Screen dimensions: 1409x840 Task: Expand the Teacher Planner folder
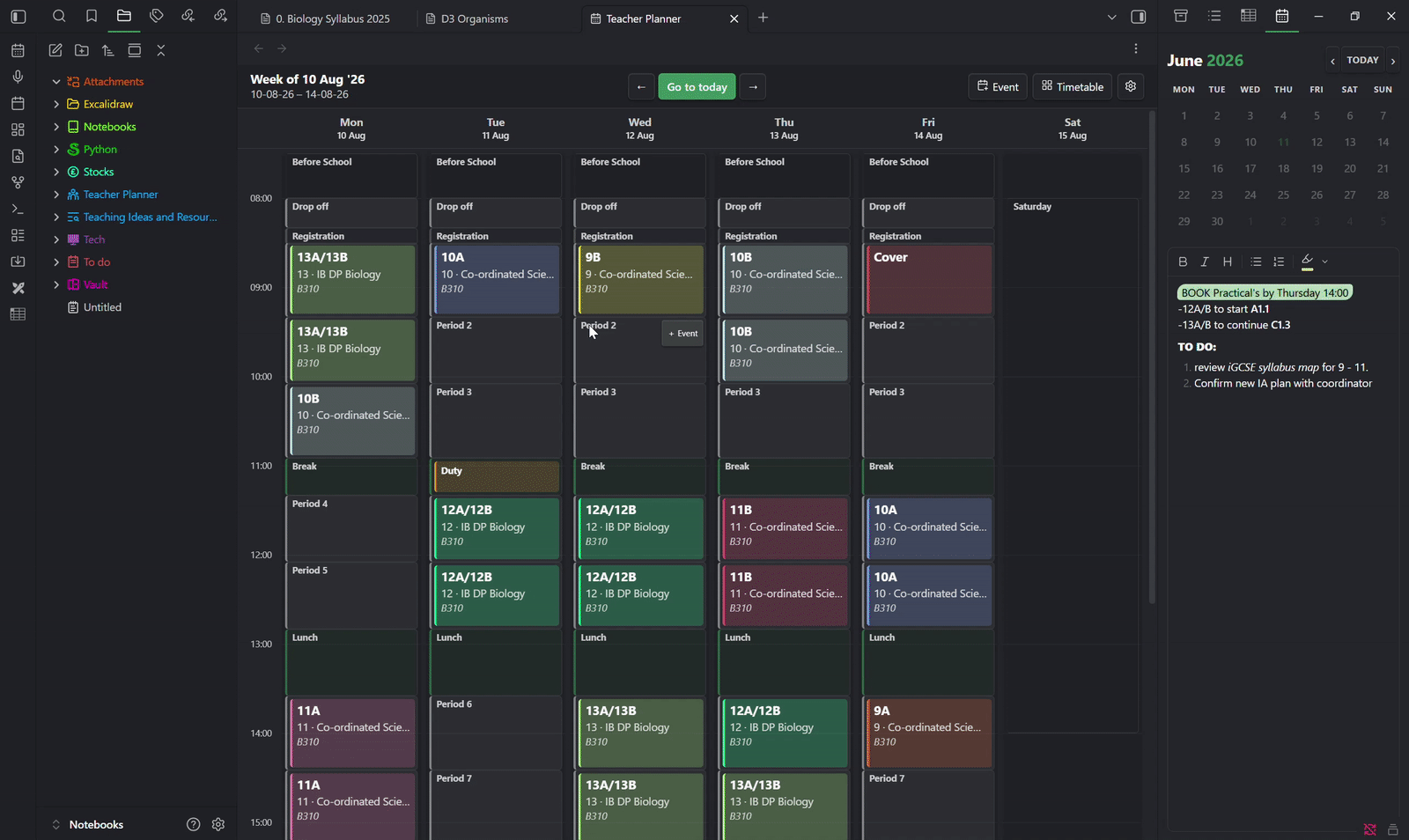pyautogui.click(x=56, y=195)
